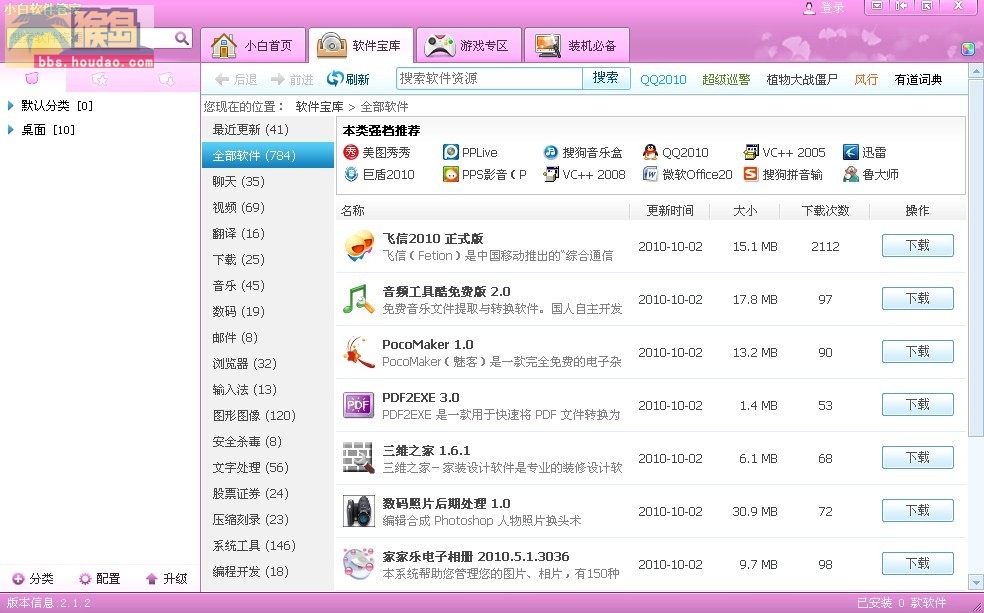Click the 升级 upgrade button
This screenshot has width=984, height=613.
(166, 578)
